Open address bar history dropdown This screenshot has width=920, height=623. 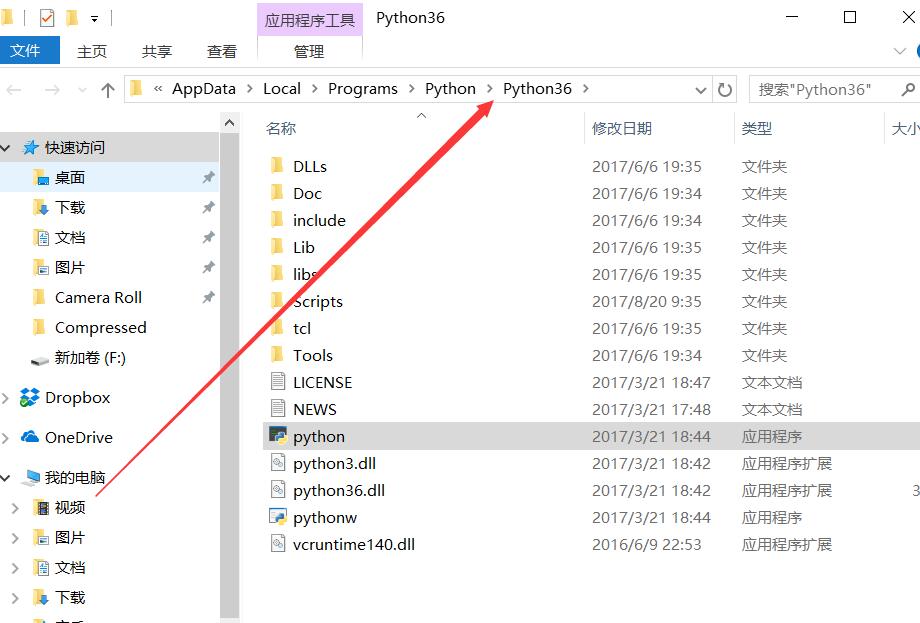click(700, 90)
